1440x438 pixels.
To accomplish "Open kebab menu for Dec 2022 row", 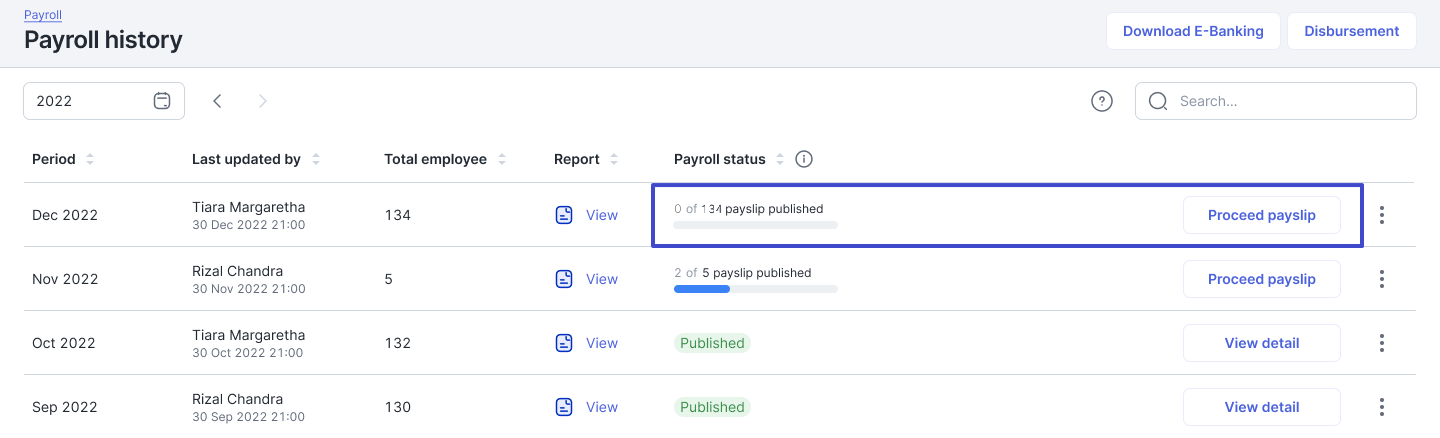I will 1382,215.
